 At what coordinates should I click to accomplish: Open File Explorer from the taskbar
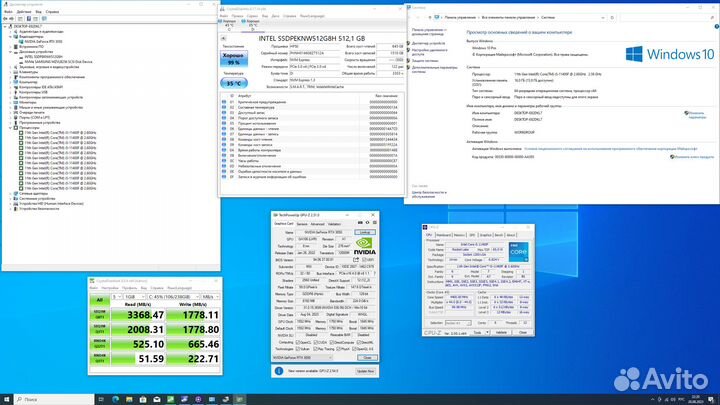(129, 399)
